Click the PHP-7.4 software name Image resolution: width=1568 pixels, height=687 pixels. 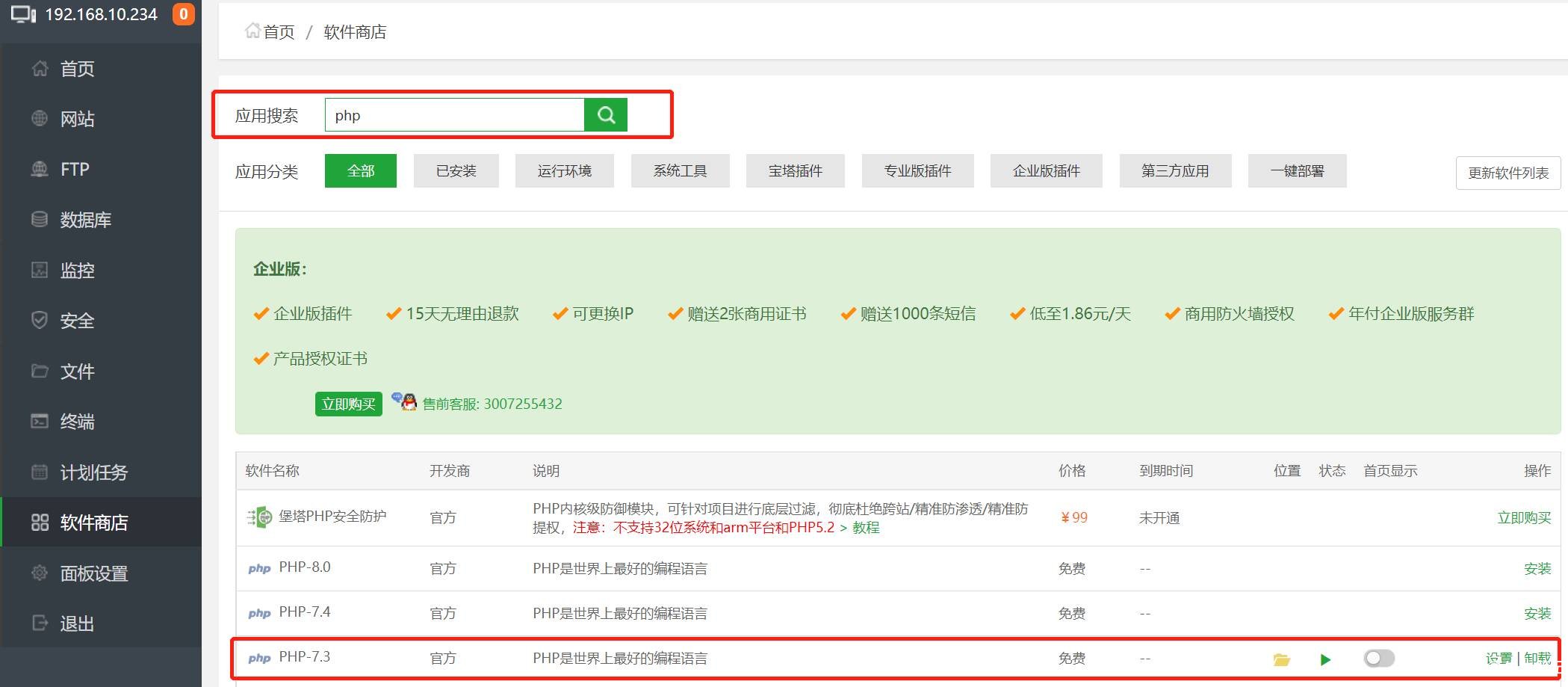[305, 611]
